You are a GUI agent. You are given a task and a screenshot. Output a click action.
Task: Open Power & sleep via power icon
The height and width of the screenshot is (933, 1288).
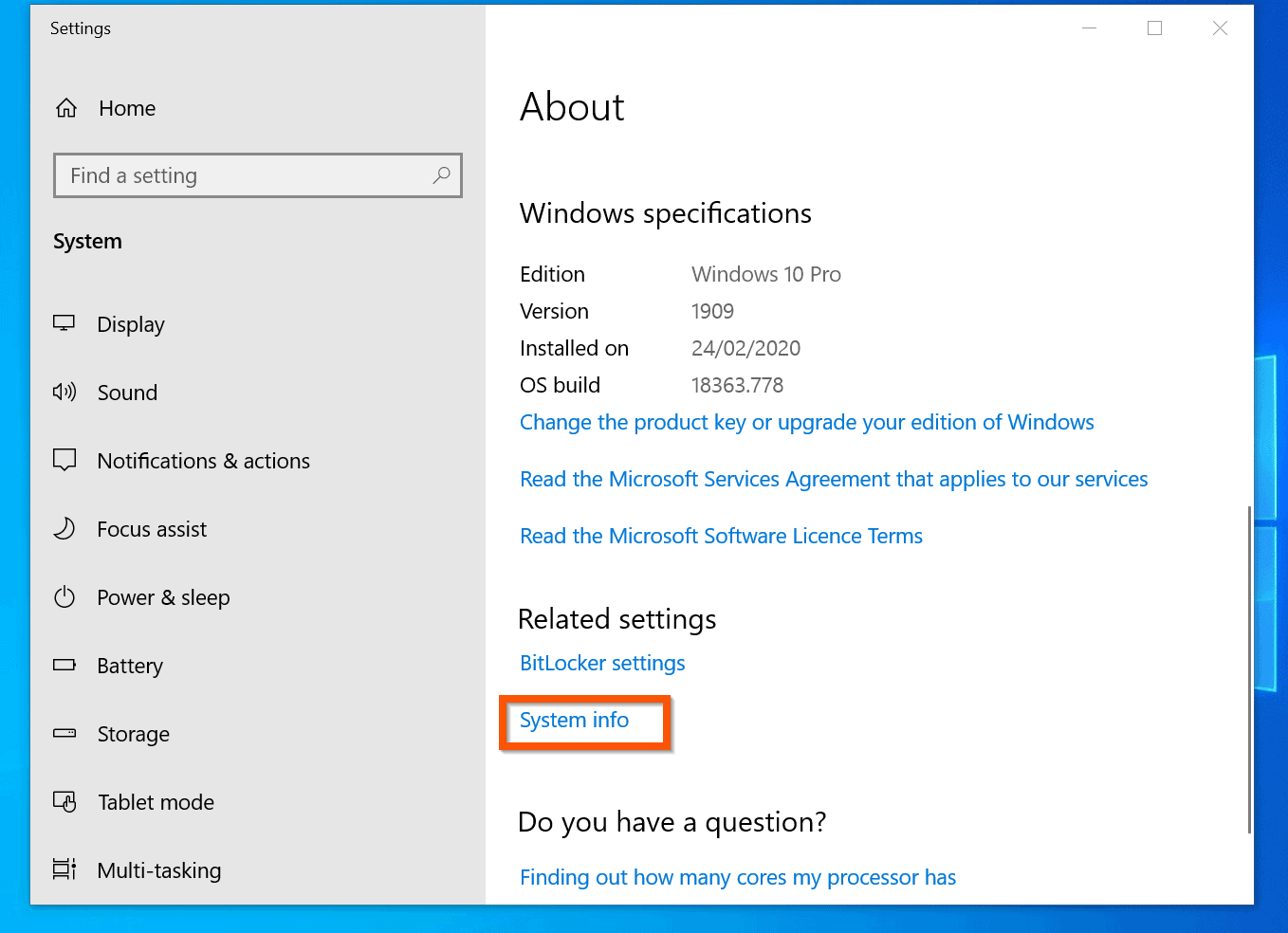coord(64,596)
